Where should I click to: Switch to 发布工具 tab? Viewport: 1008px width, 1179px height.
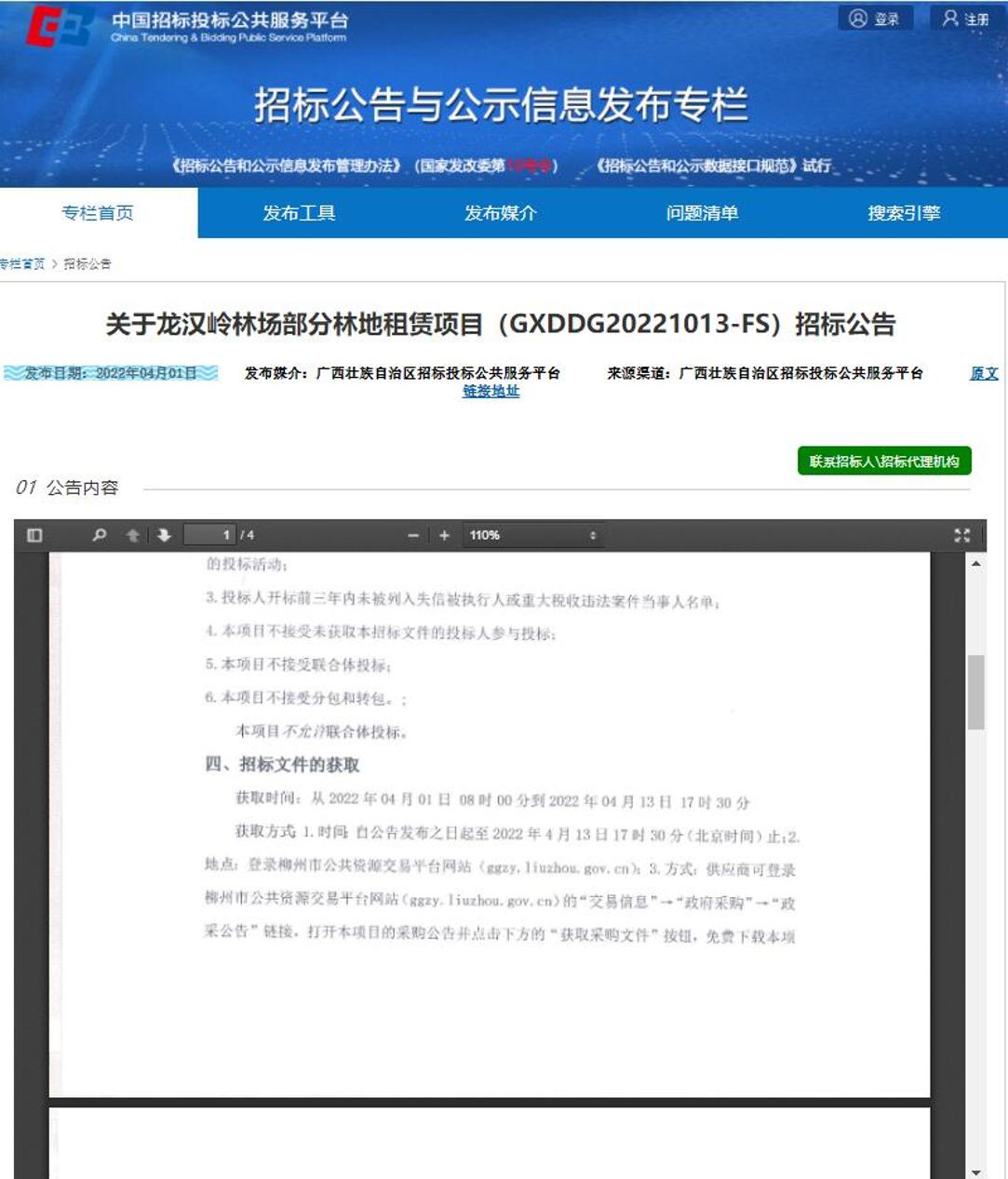[x=299, y=213]
